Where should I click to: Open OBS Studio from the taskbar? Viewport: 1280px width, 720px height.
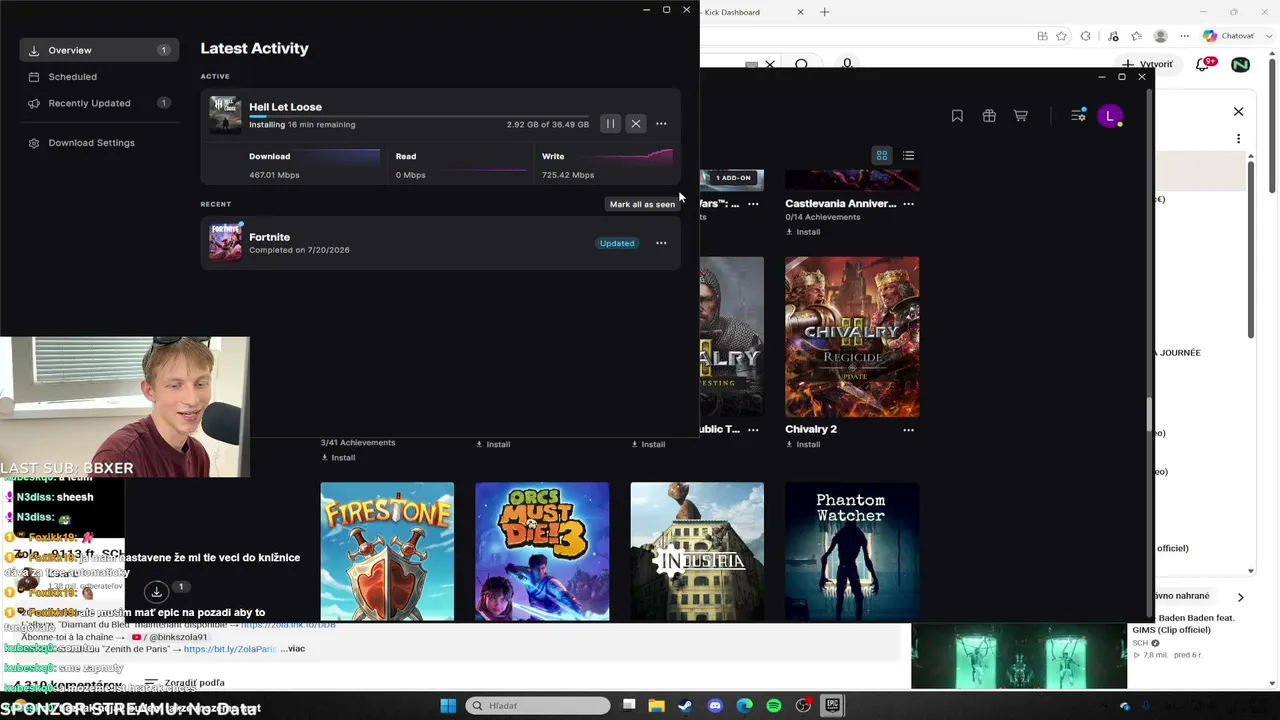pyautogui.click(x=803, y=706)
